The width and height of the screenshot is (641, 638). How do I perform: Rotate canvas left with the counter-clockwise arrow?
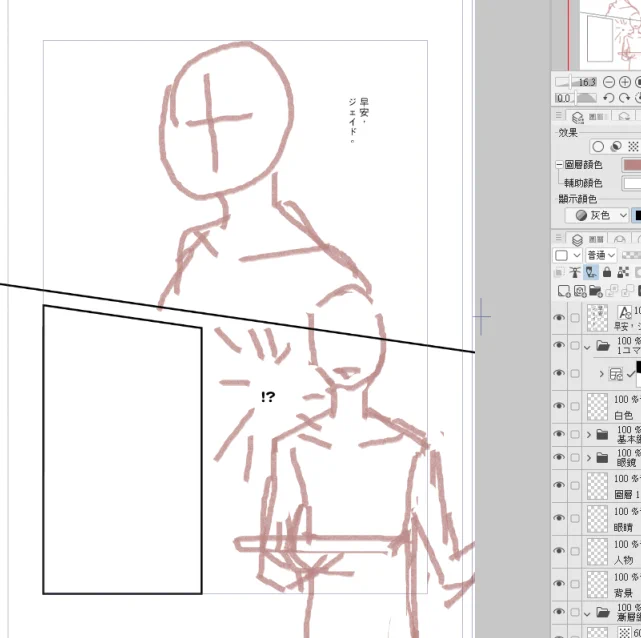point(609,98)
